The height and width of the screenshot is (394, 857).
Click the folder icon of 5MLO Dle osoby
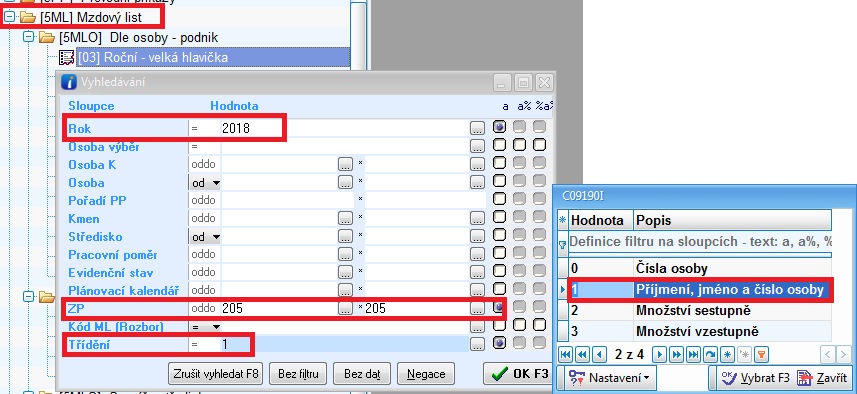pyautogui.click(x=47, y=38)
